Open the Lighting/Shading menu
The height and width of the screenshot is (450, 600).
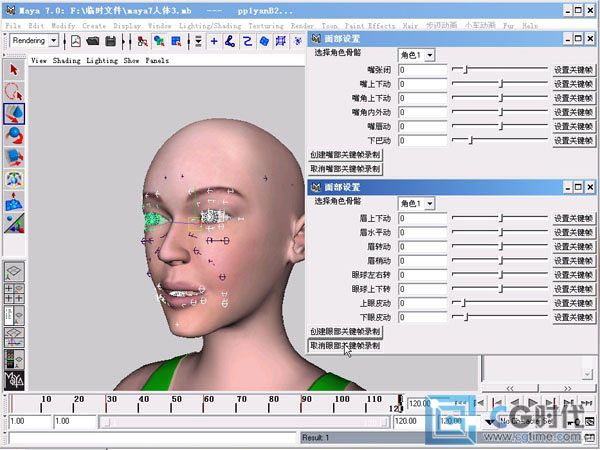pyautogui.click(x=210, y=26)
